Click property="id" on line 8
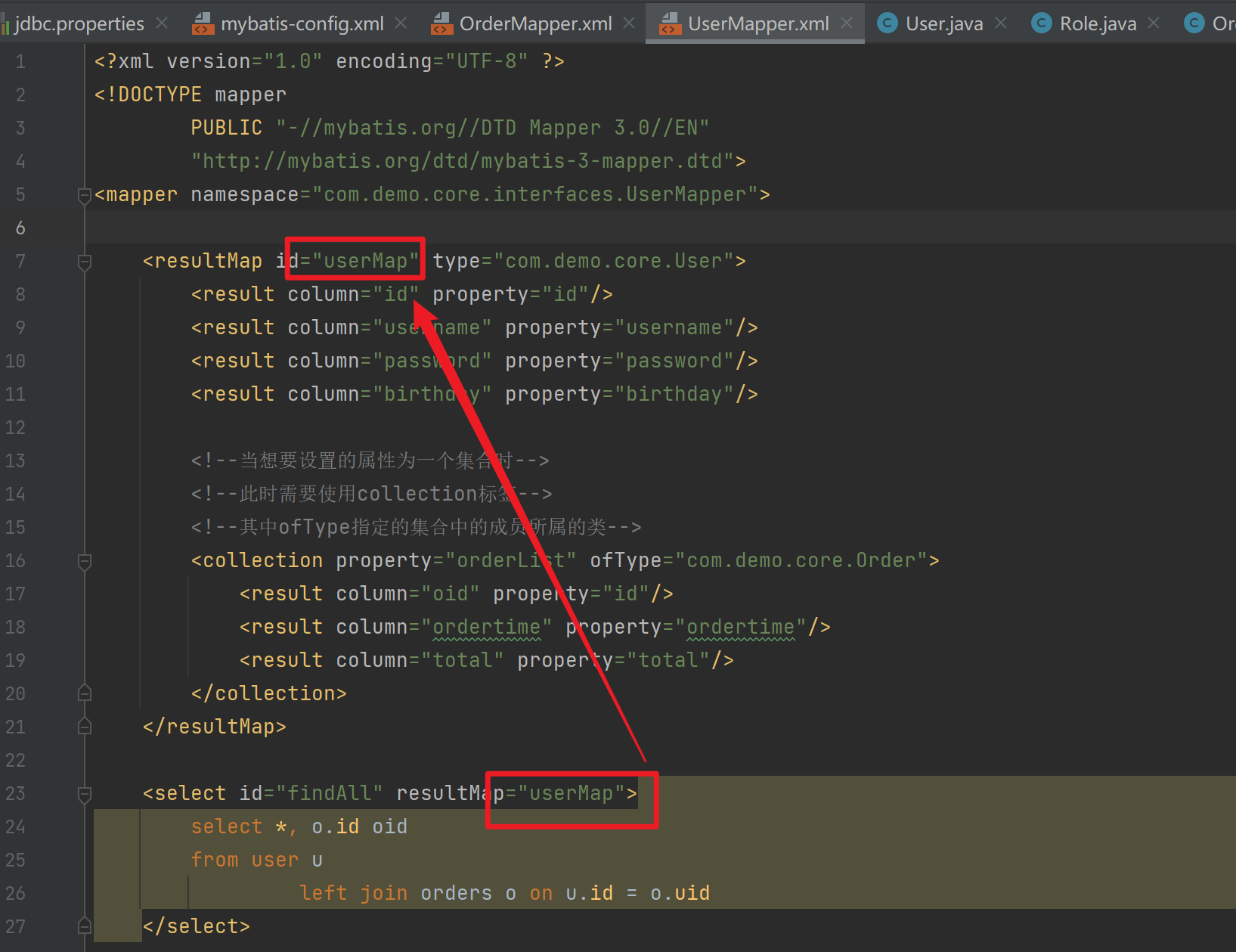Screen dimensions: 1236x952 pyautogui.click(x=511, y=294)
